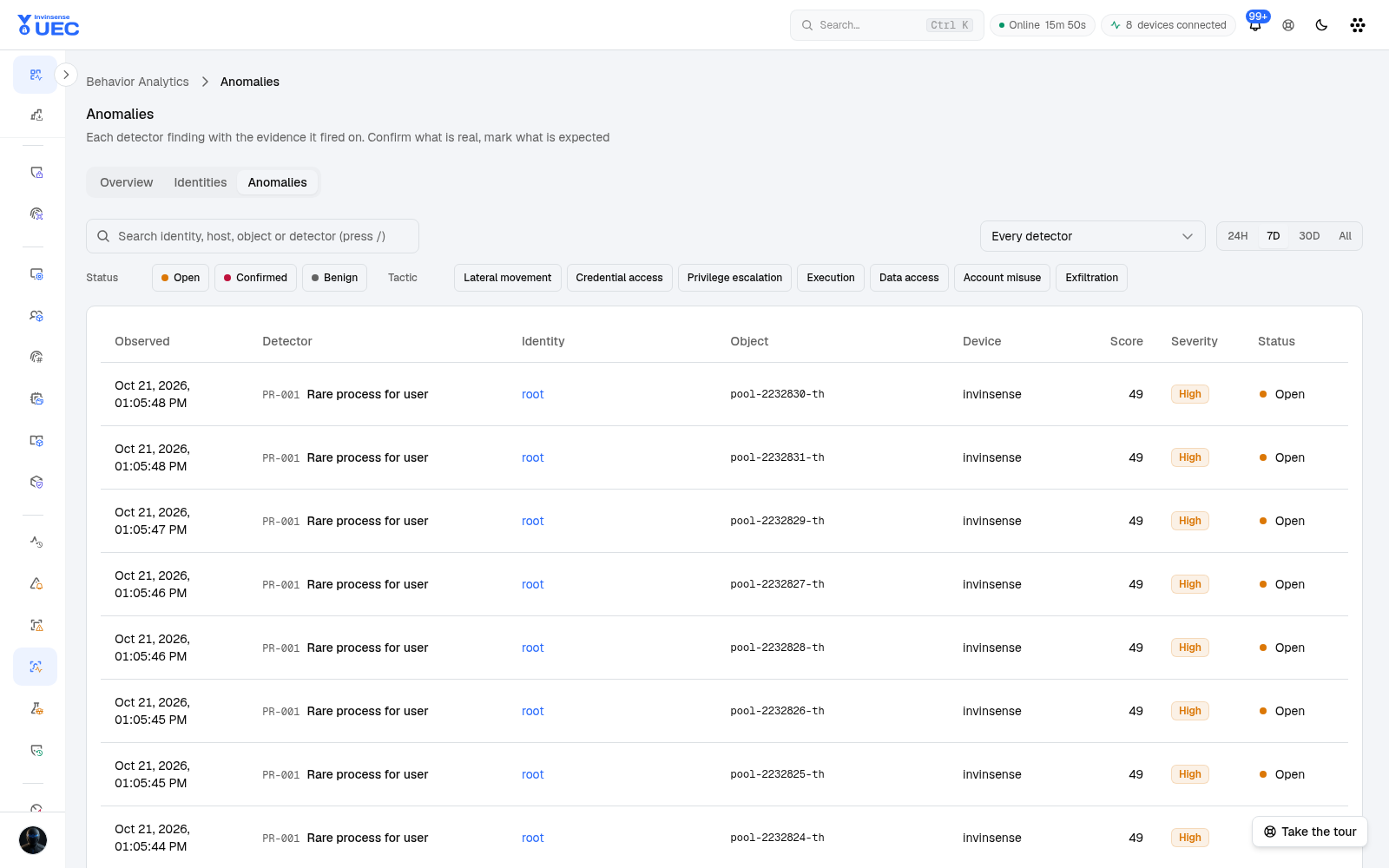Go to Behavior Analytics breadcrumb
1389x868 pixels.
click(x=137, y=82)
